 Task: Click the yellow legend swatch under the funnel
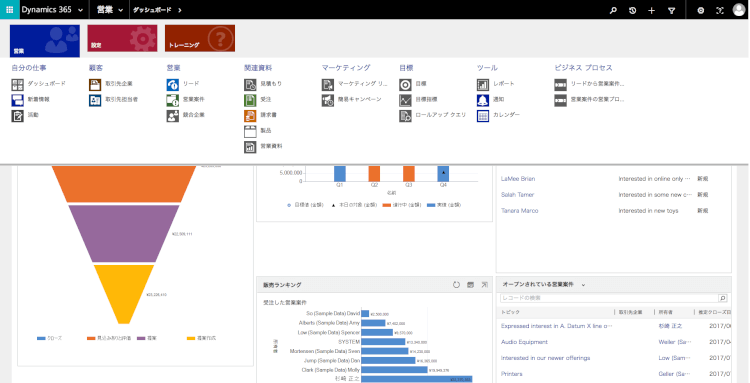coord(191,339)
